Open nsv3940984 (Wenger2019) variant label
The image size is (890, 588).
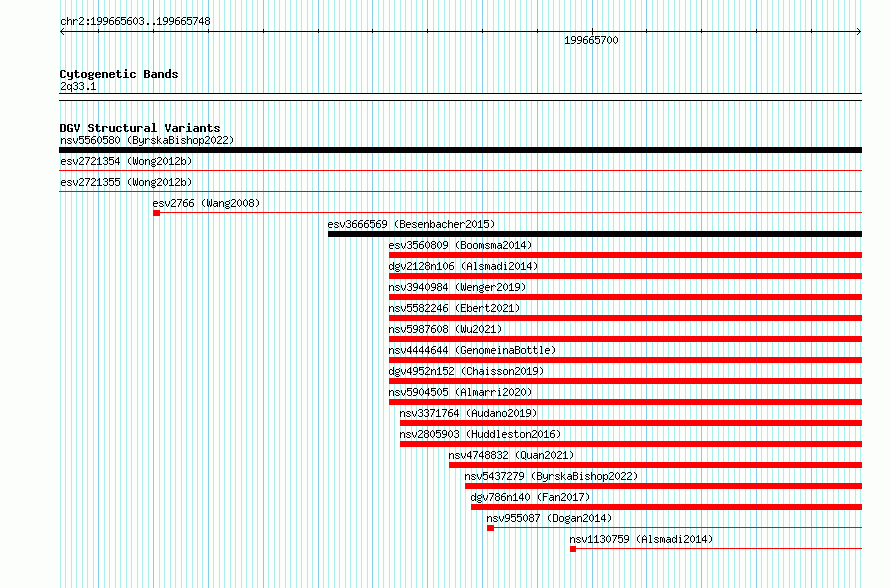457,287
